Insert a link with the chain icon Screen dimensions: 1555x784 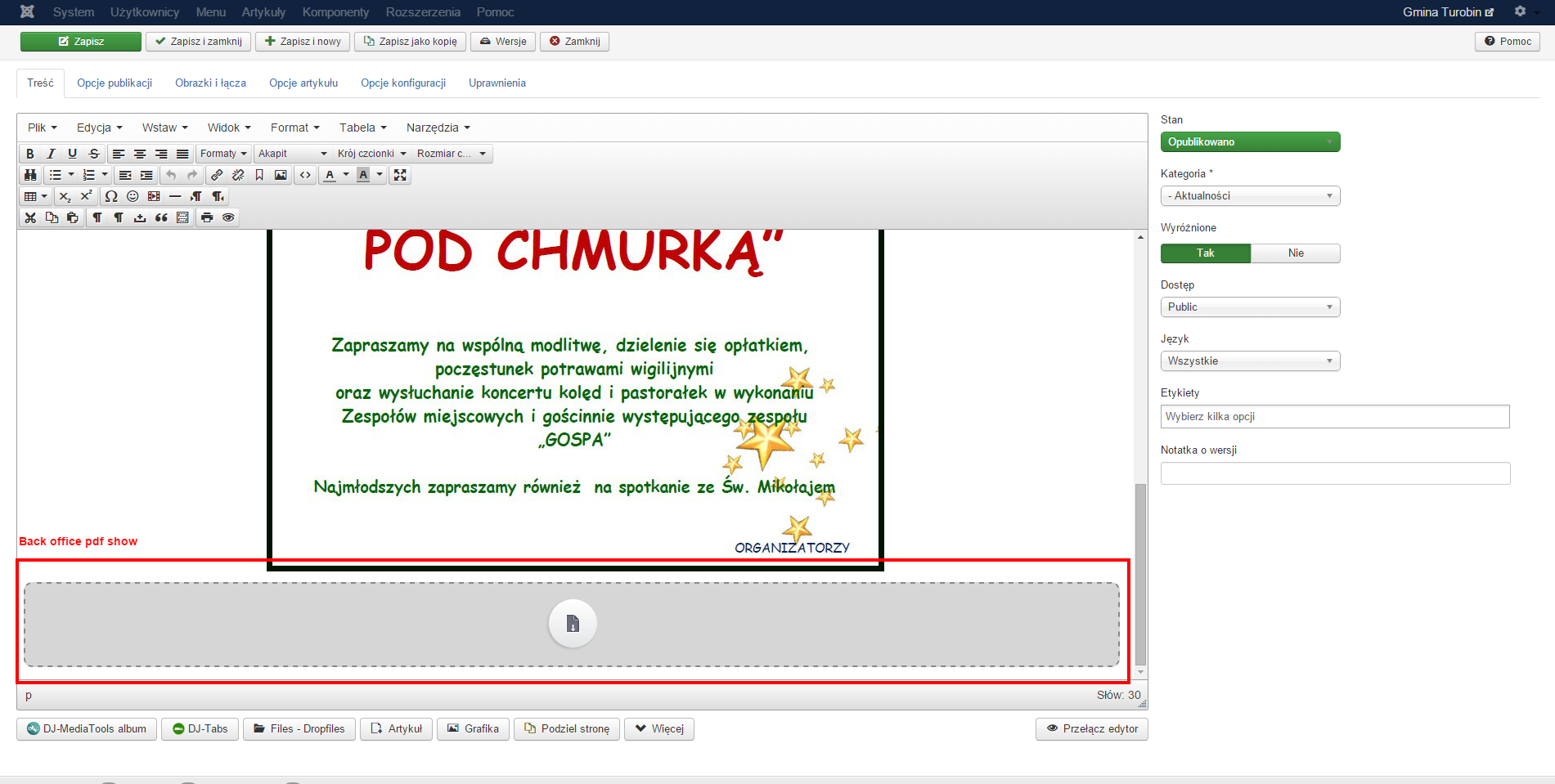[217, 175]
